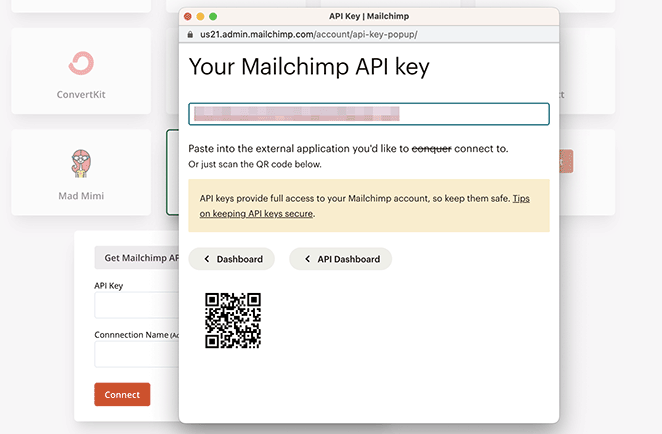Click the 'Paste into the external application' text
This screenshot has height=434, width=662.
[348, 149]
